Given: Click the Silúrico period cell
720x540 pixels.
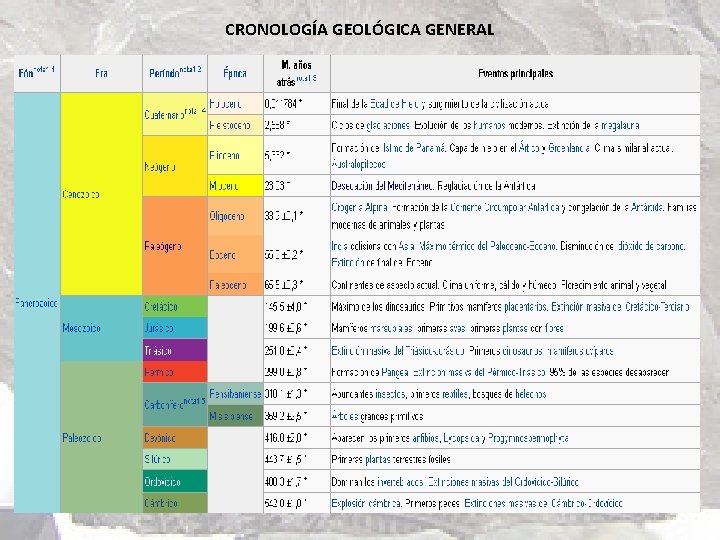Looking at the screenshot, I should [x=175, y=459].
